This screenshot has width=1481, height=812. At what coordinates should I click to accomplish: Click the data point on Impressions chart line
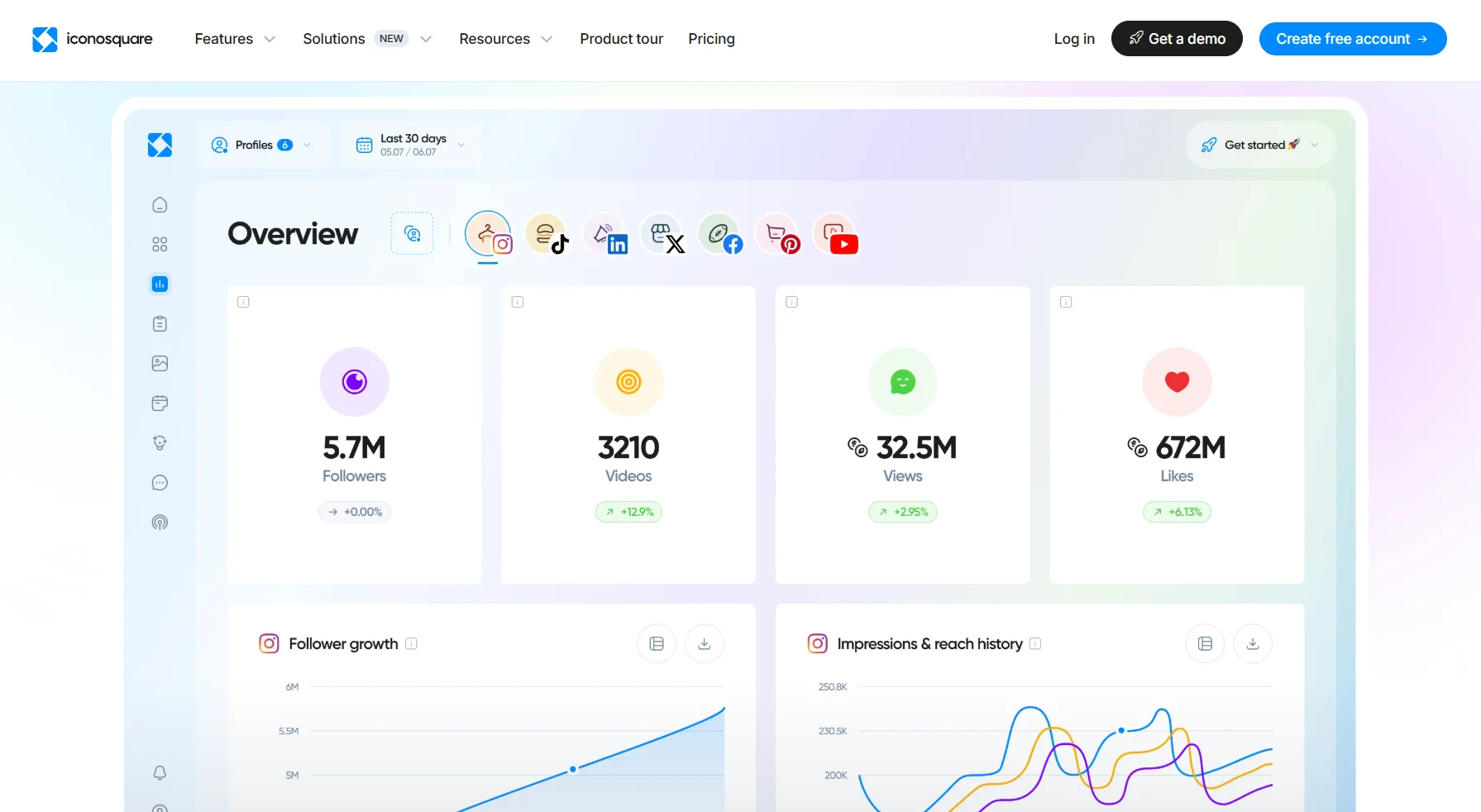click(x=1121, y=730)
